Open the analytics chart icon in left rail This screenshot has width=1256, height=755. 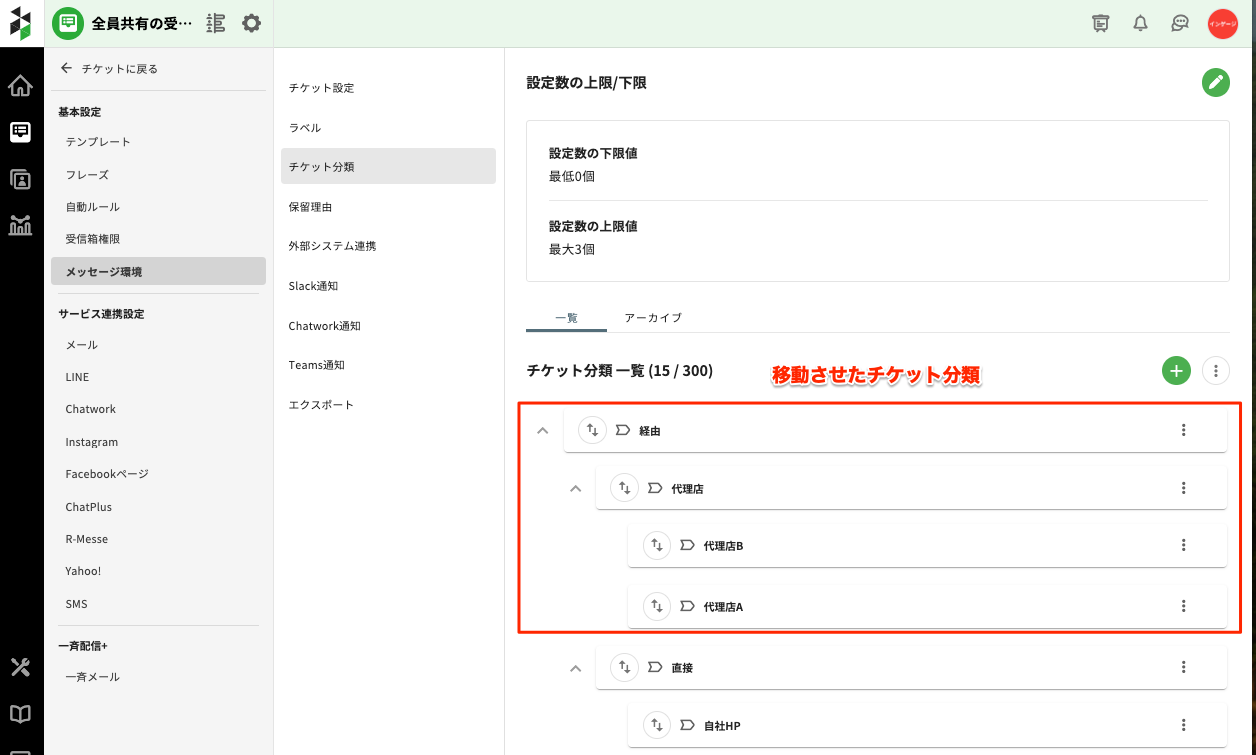20,225
